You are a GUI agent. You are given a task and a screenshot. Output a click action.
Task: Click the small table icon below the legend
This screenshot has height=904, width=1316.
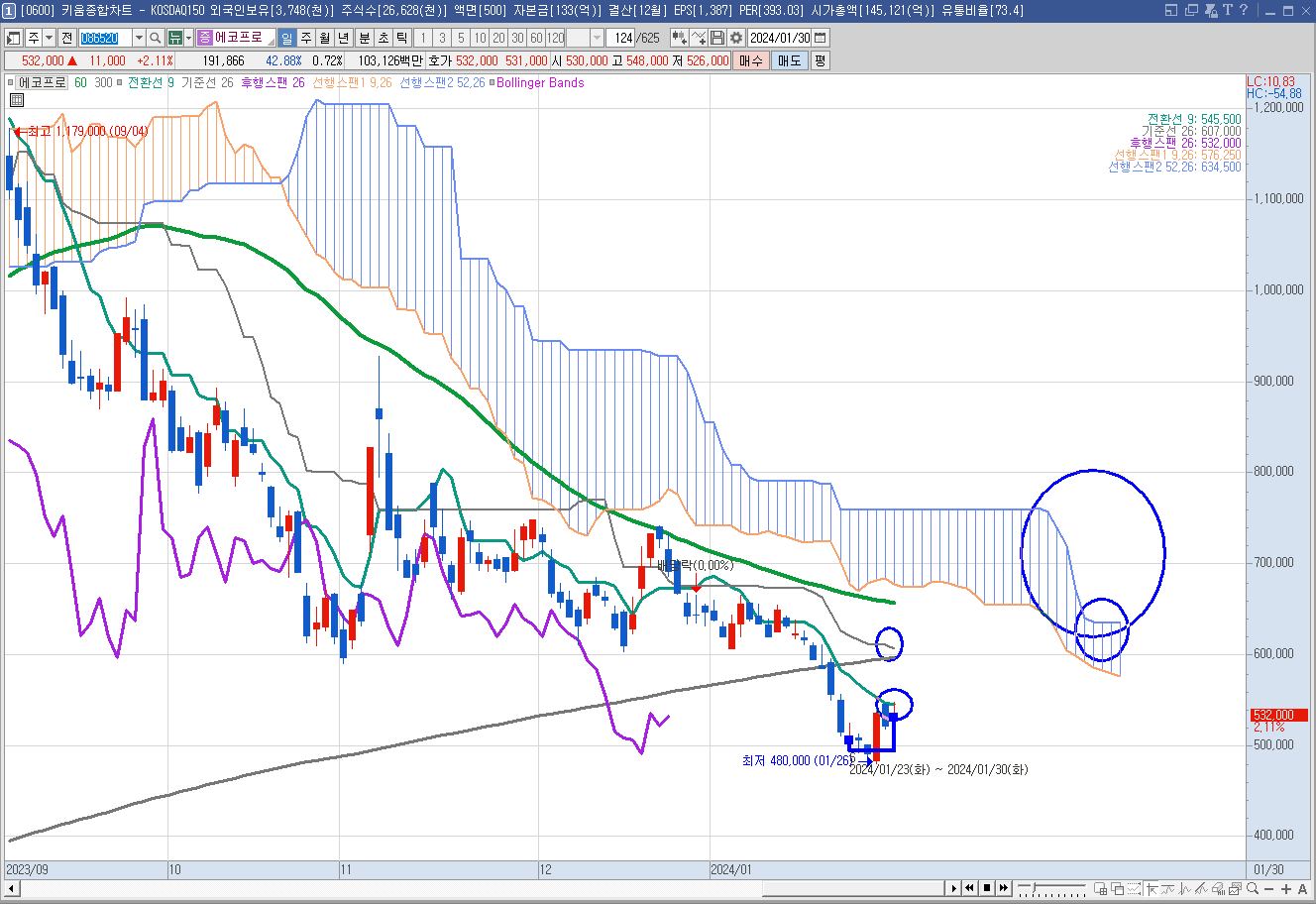coord(17,100)
